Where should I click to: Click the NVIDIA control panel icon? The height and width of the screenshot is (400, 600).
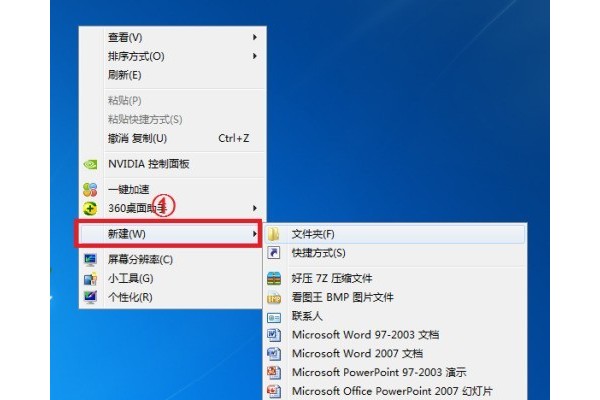point(90,164)
